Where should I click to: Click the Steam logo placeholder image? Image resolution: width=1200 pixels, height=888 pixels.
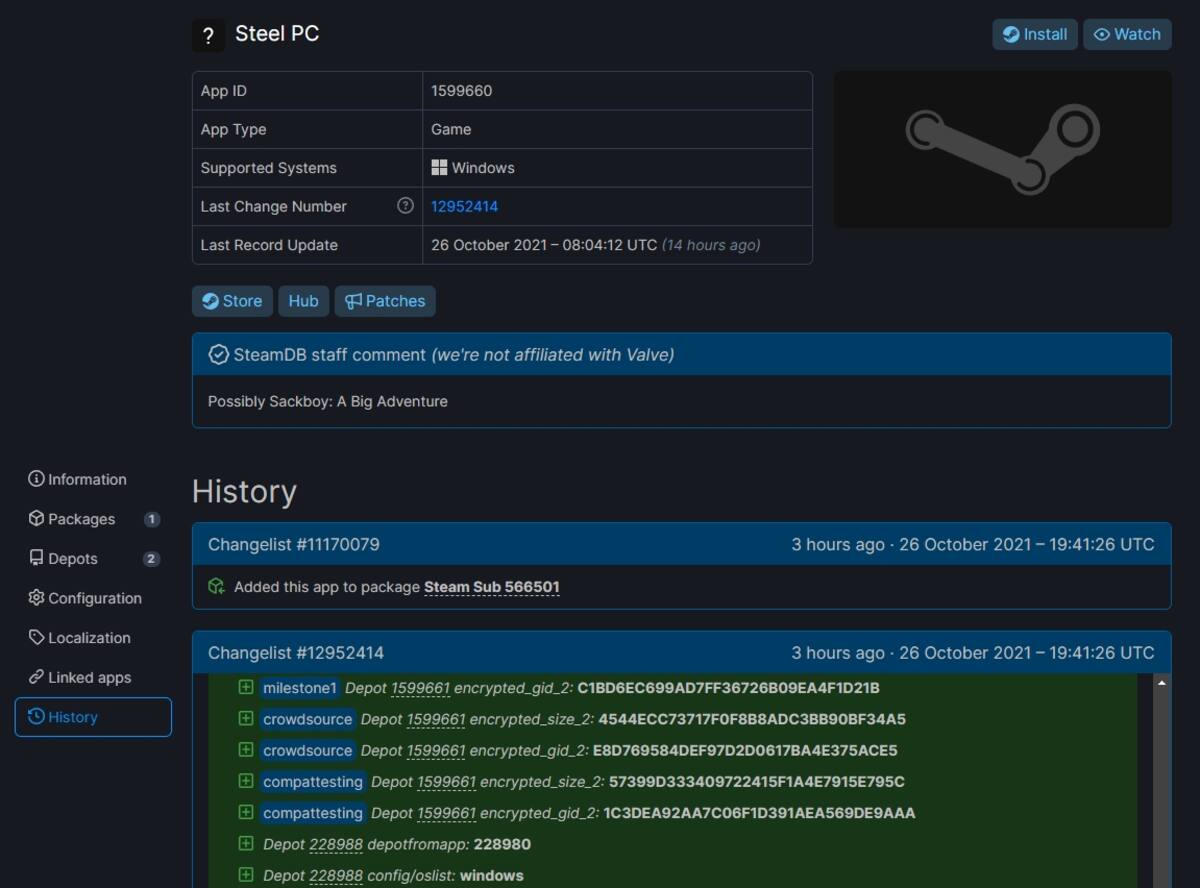click(1002, 149)
